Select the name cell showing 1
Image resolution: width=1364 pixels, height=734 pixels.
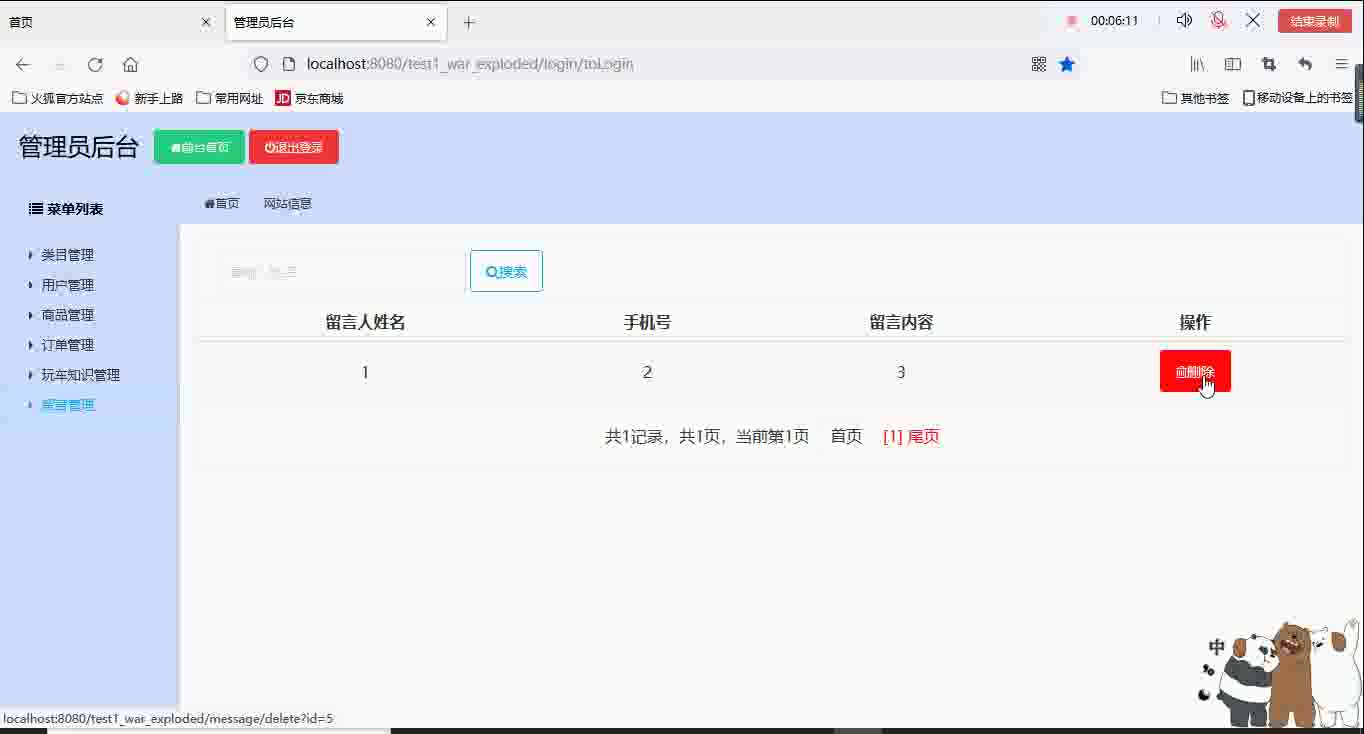pos(365,372)
